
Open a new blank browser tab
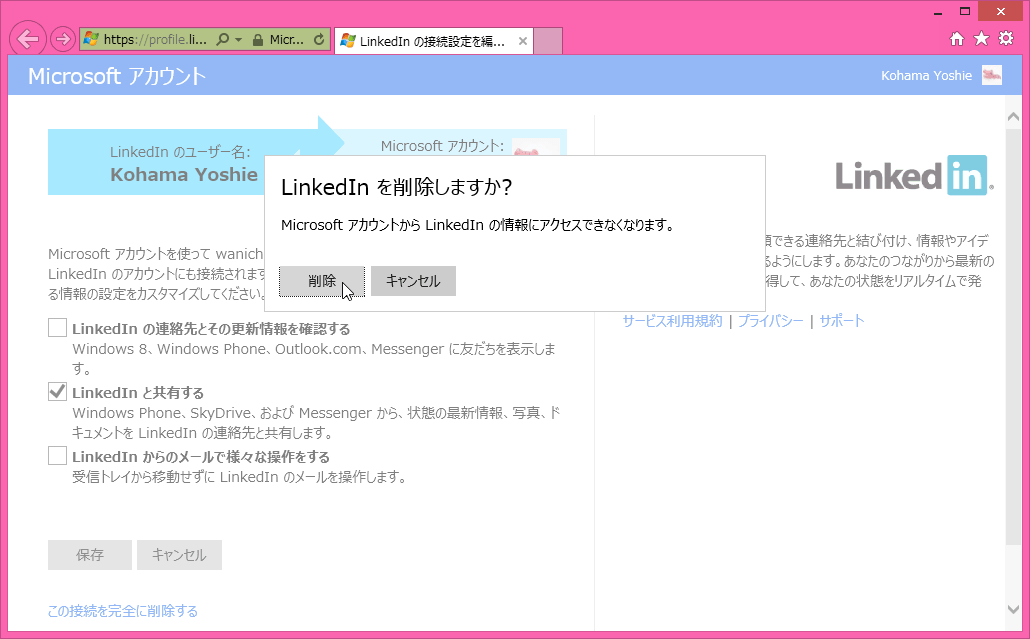click(x=548, y=41)
